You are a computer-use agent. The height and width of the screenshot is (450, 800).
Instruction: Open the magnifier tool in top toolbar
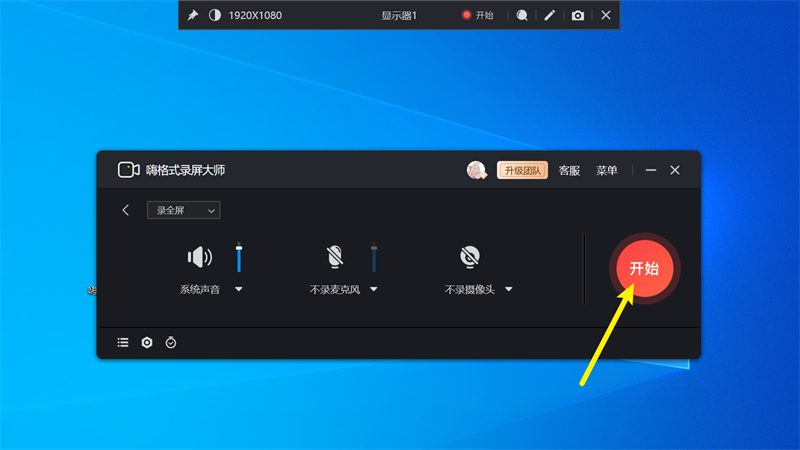[521, 15]
